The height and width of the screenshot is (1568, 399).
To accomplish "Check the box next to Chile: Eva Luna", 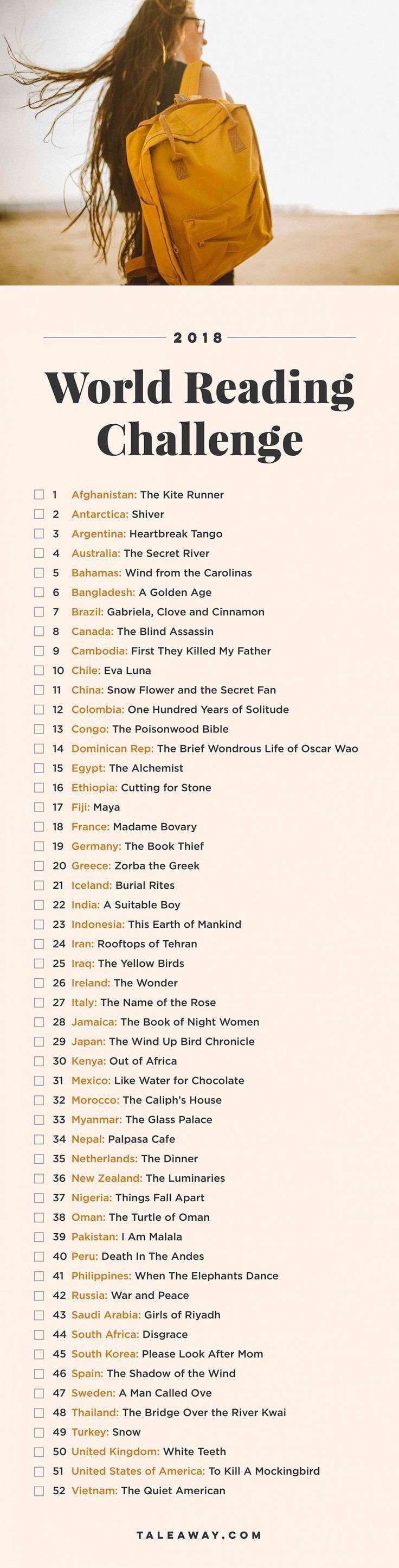I will pyautogui.click(x=39, y=670).
